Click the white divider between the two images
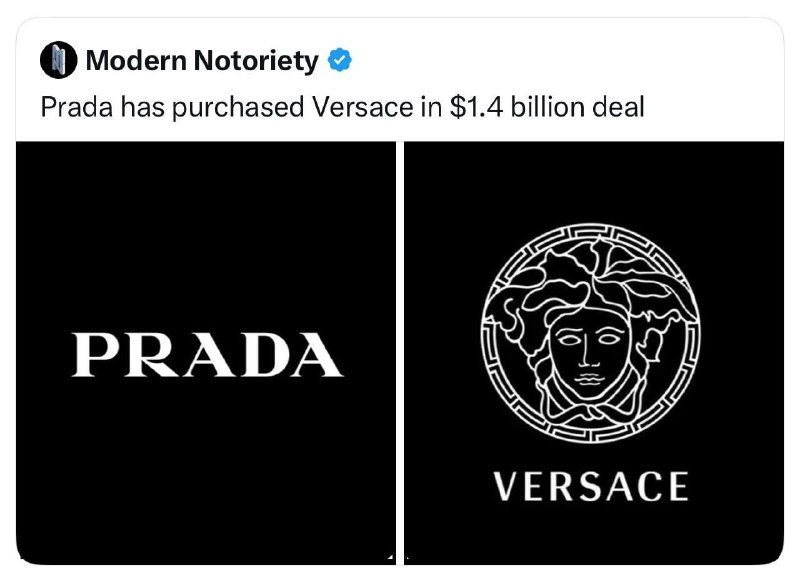Screen dimensions: 800x576 [x=400, y=350]
